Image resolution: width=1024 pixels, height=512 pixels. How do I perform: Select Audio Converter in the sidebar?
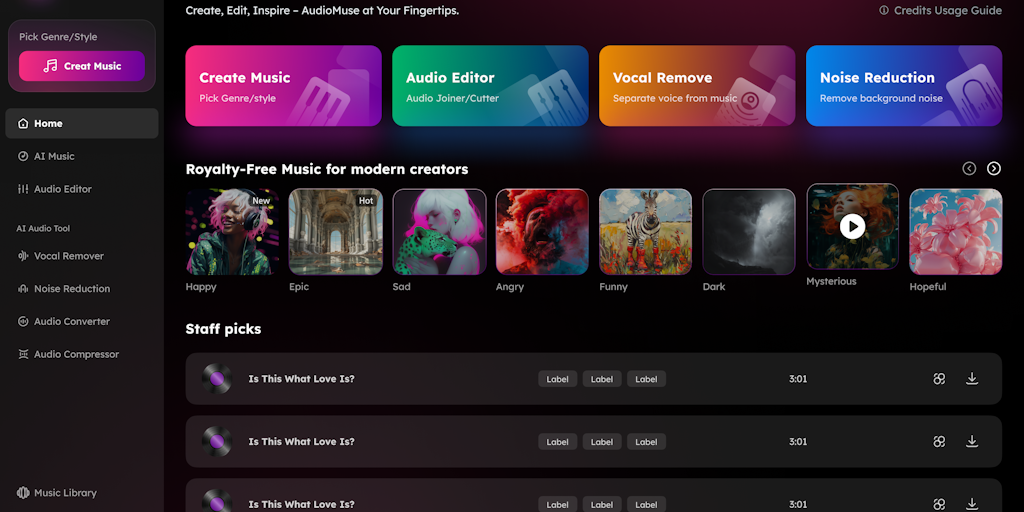pyautogui.click(x=63, y=321)
